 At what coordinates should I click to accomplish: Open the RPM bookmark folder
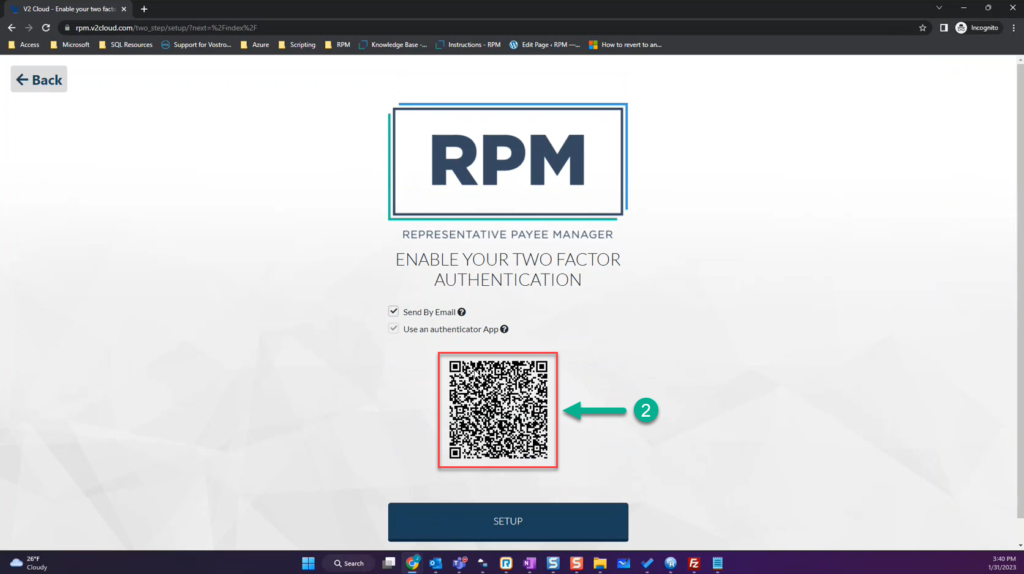click(x=338, y=45)
